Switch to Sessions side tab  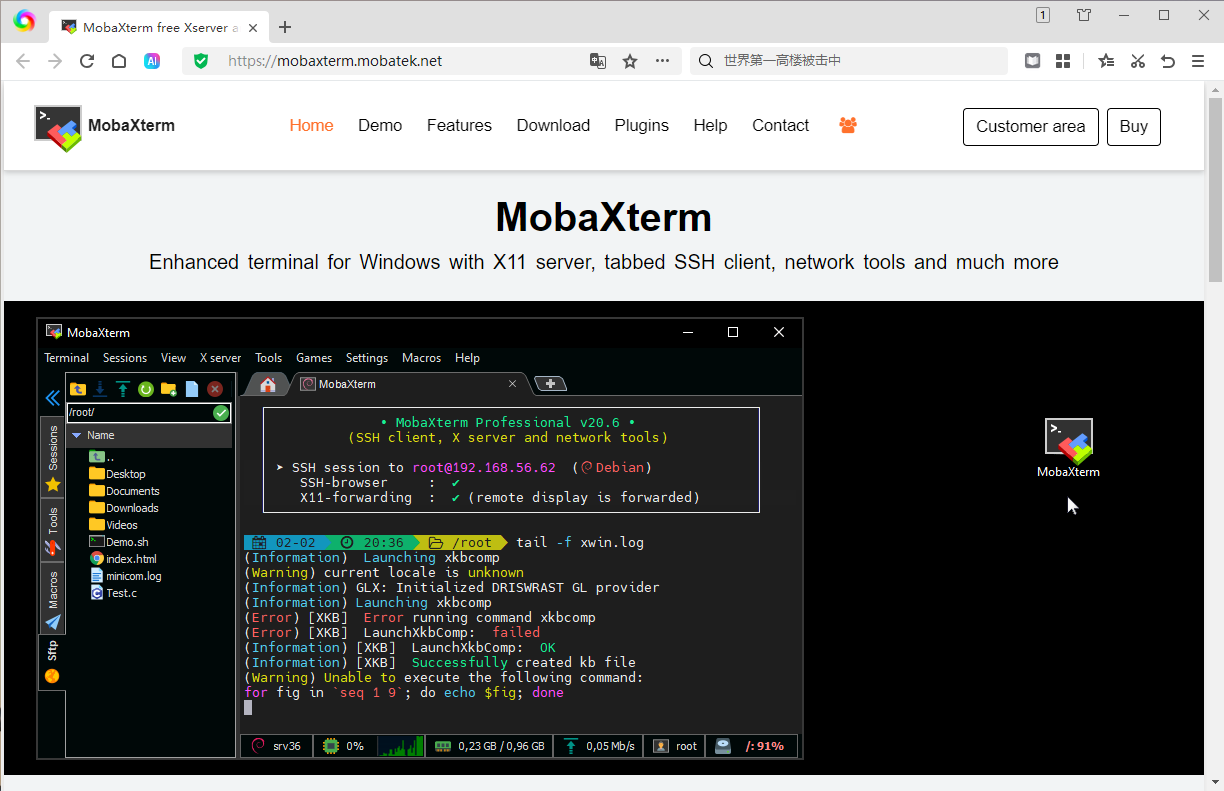53,457
